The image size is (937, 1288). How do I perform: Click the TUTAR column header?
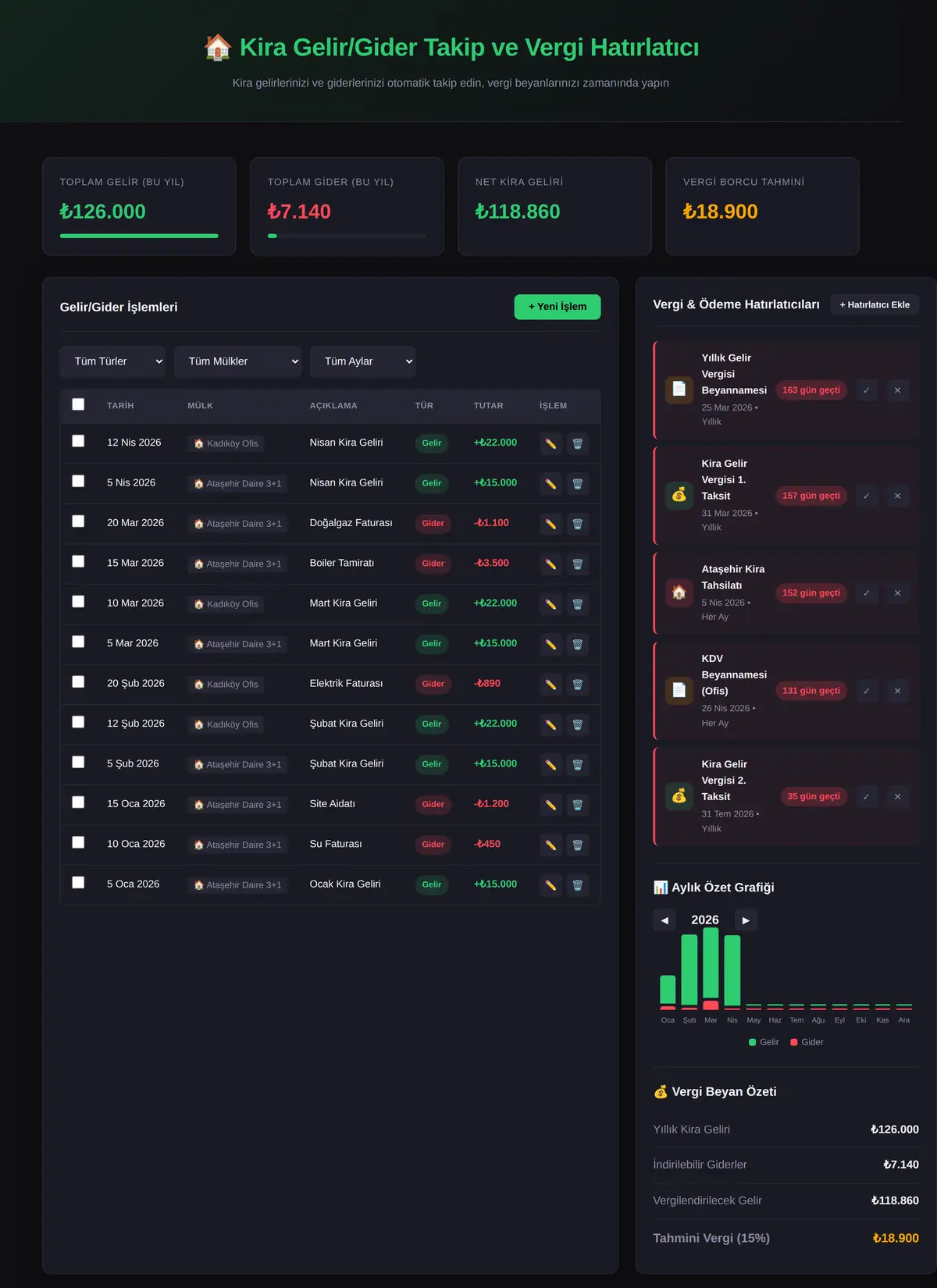489,406
